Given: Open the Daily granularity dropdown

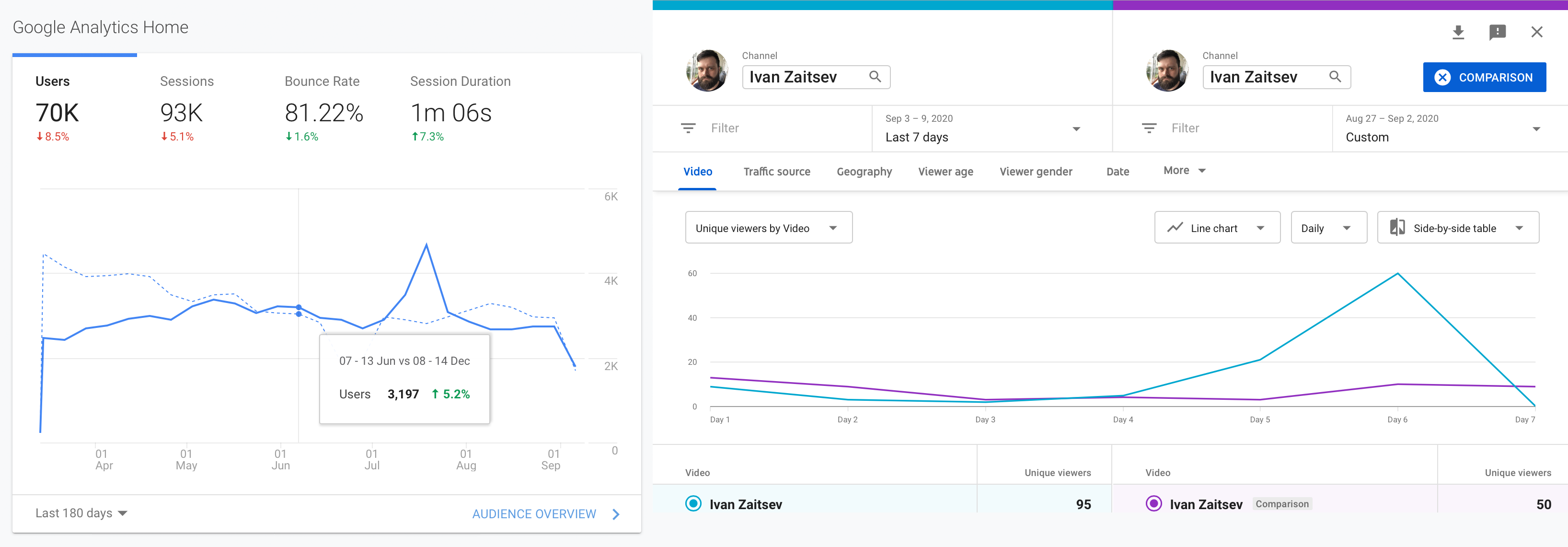Looking at the screenshot, I should [x=1328, y=227].
